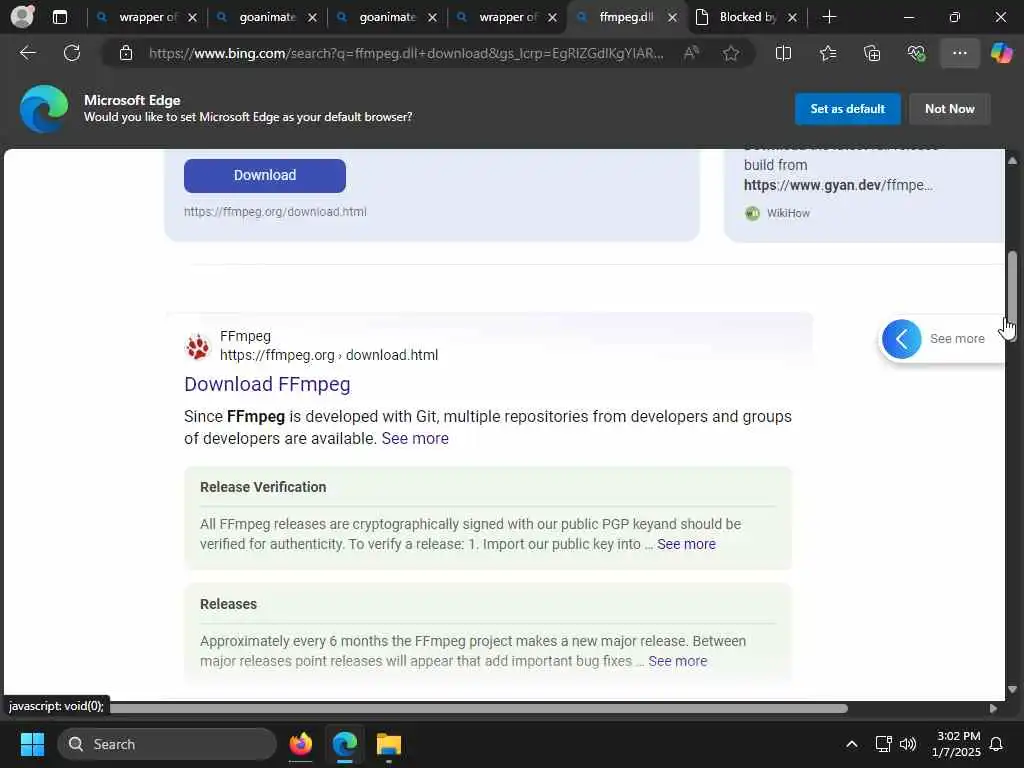Show hidden system tray icons
The image size is (1024, 768).
(852, 744)
